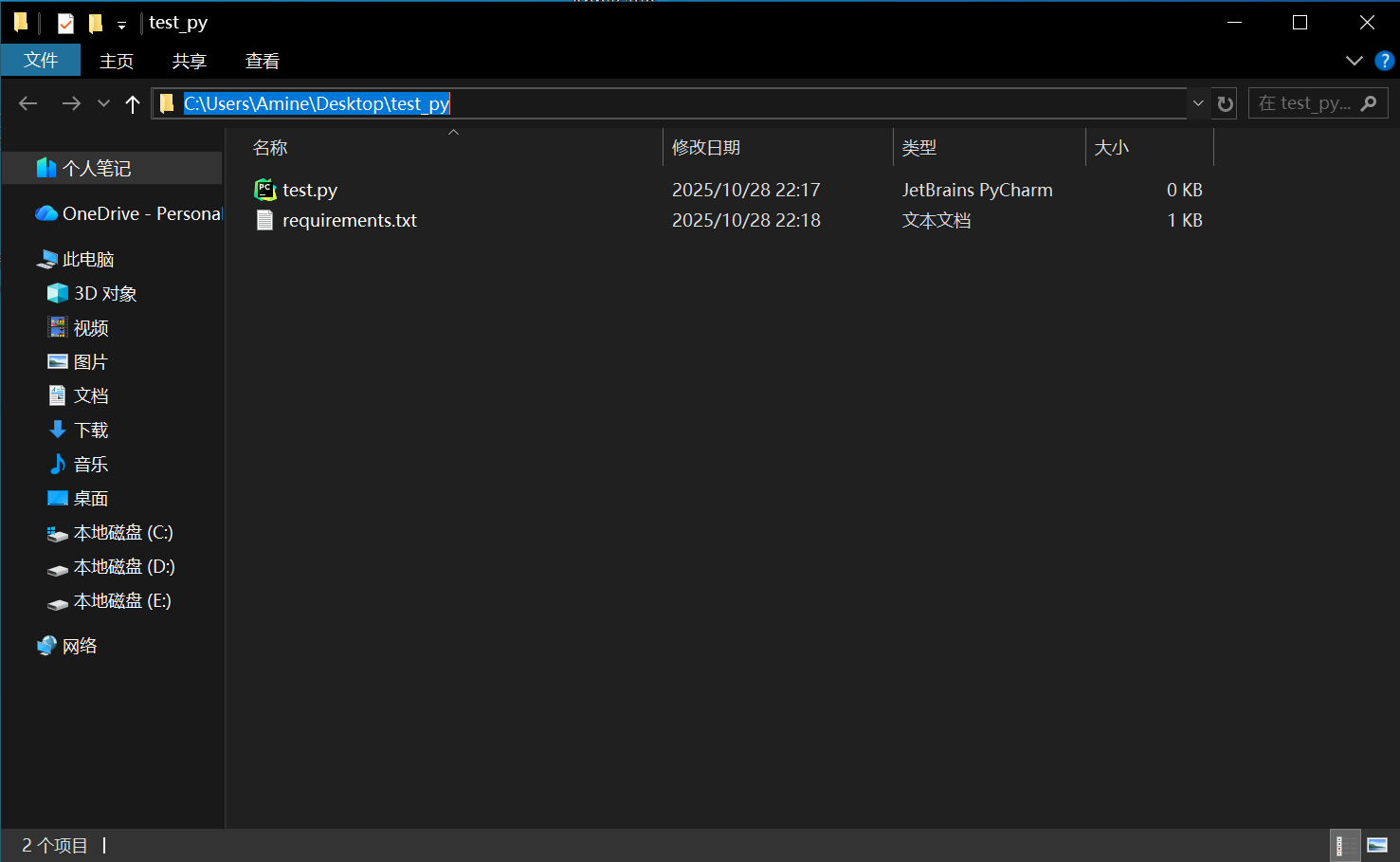Screen dimensions: 1400x862
Task: Refresh the current folder view
Action: coord(1225,103)
